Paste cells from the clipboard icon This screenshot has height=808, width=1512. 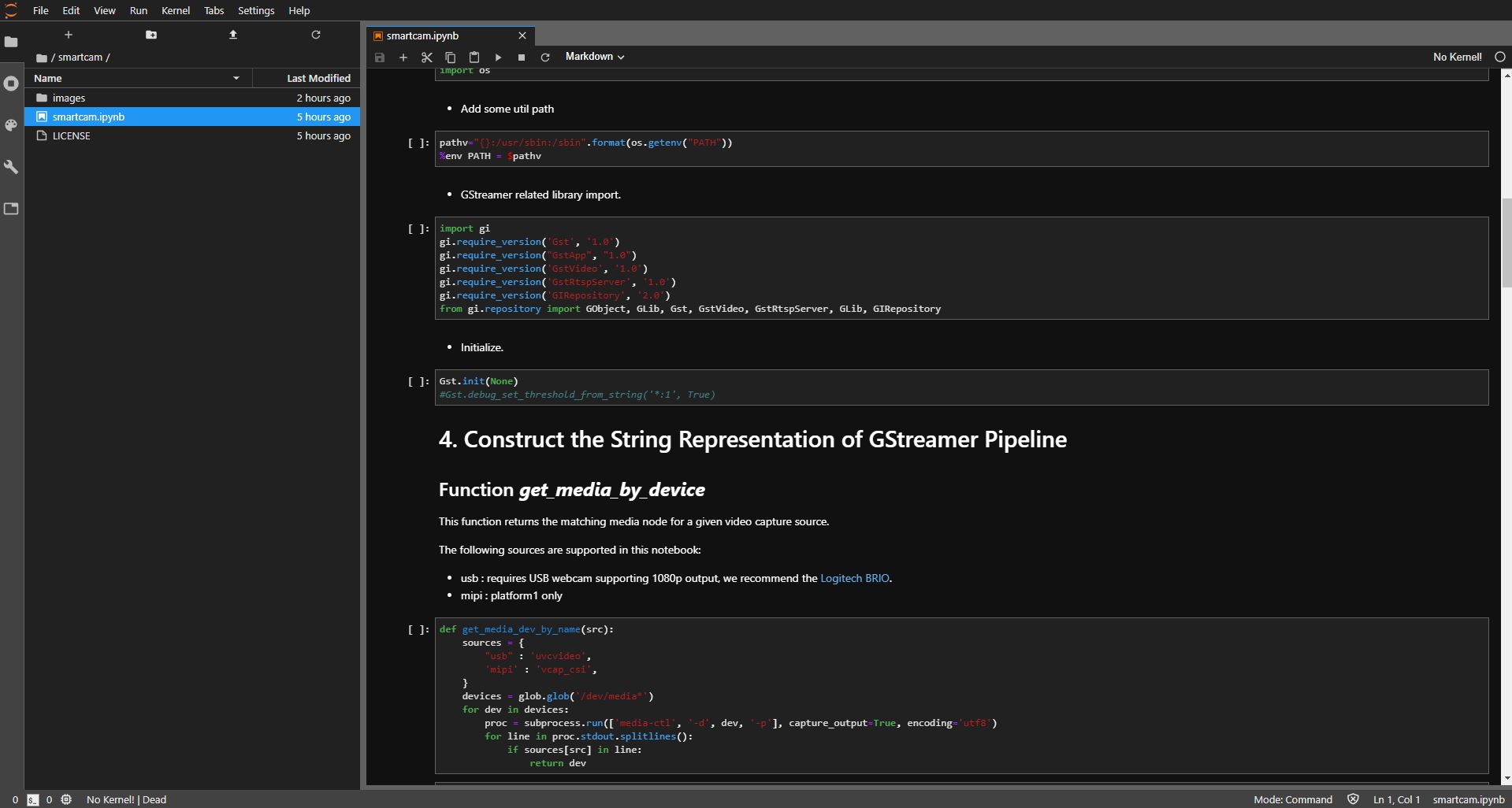474,57
